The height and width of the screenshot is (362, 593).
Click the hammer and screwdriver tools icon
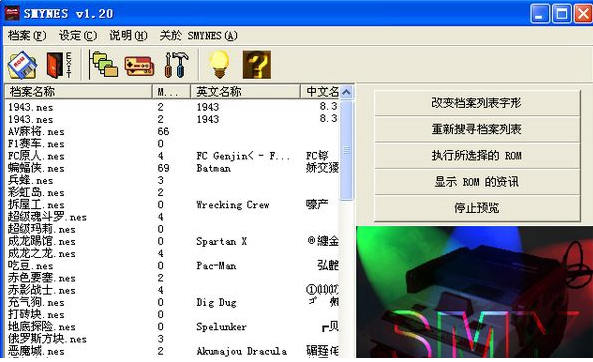pyautogui.click(x=177, y=65)
